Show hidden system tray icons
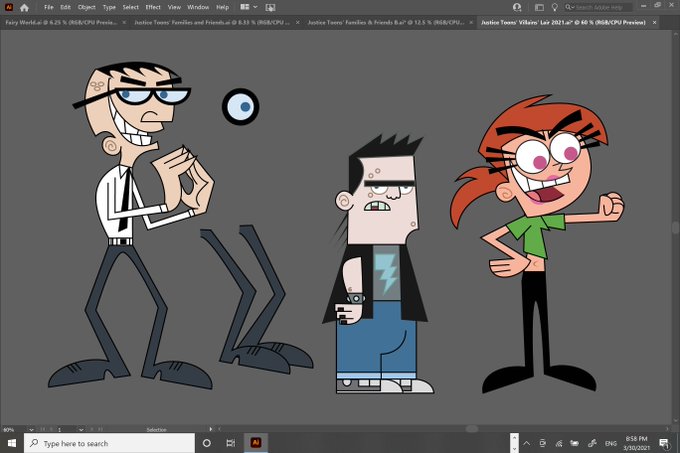 pyautogui.click(x=526, y=443)
